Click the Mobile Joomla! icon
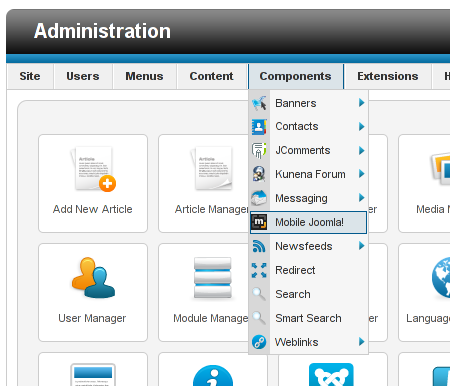The width and height of the screenshot is (450, 386). (x=259, y=222)
